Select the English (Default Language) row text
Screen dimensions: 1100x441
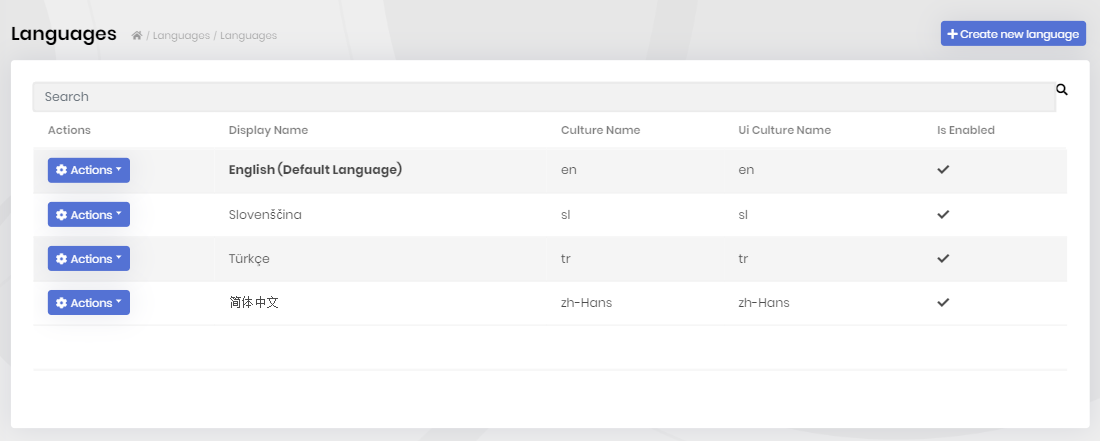click(315, 170)
